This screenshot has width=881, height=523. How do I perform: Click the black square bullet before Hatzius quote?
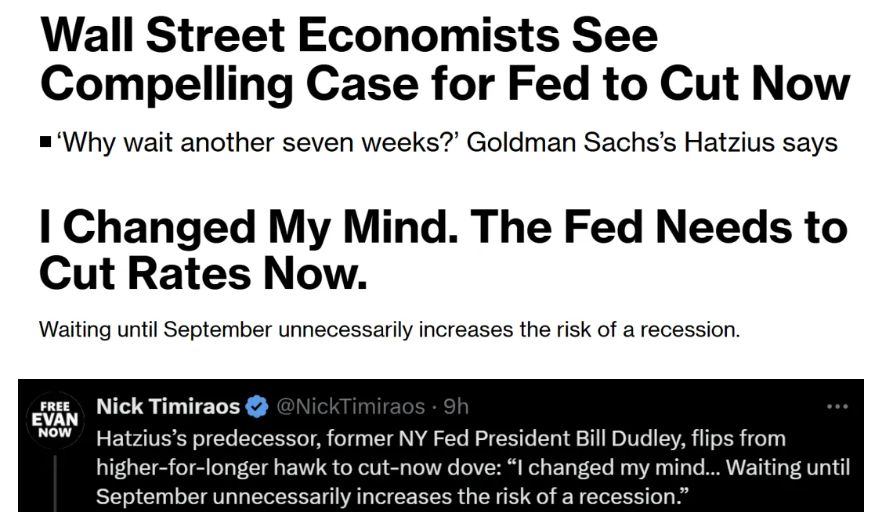tap(46, 142)
